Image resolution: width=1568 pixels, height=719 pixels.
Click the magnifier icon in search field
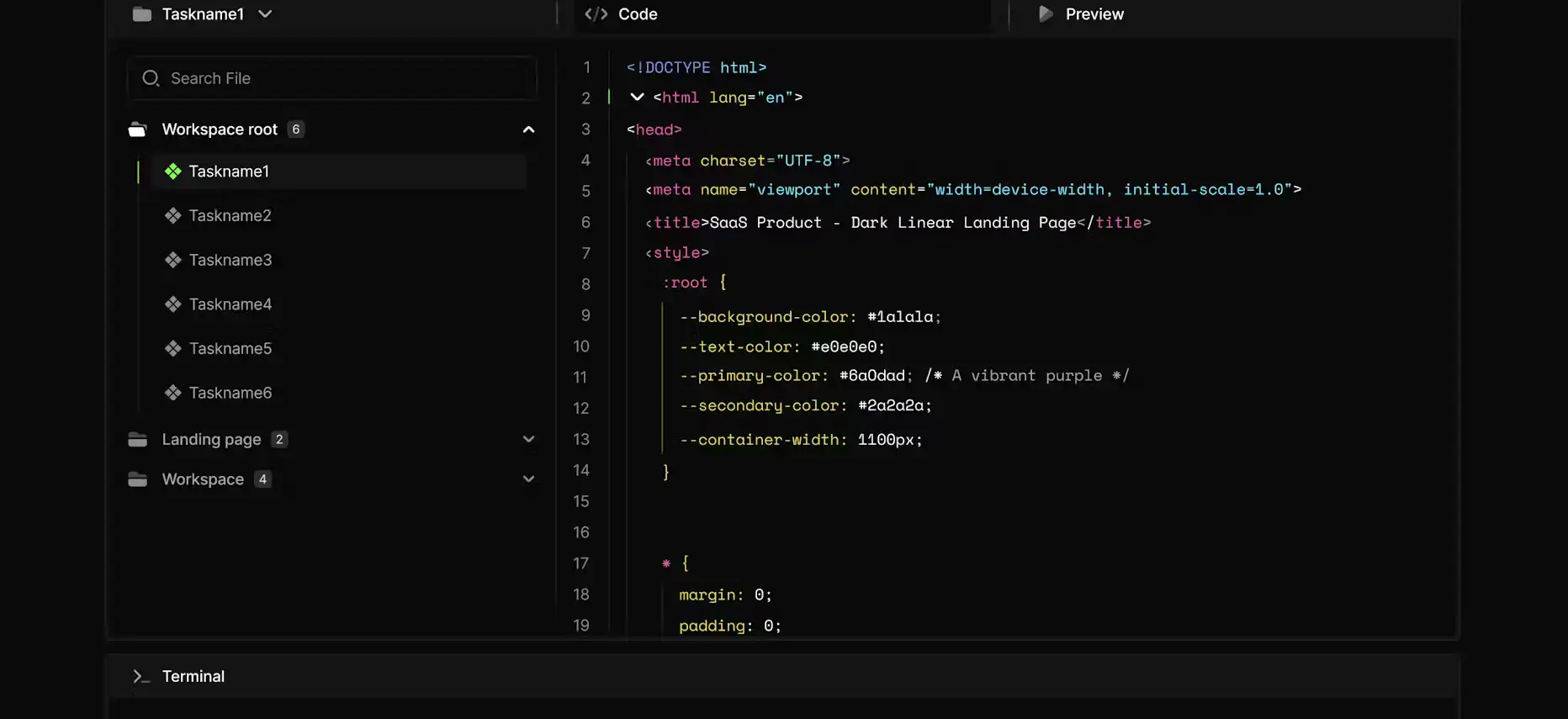[x=151, y=78]
